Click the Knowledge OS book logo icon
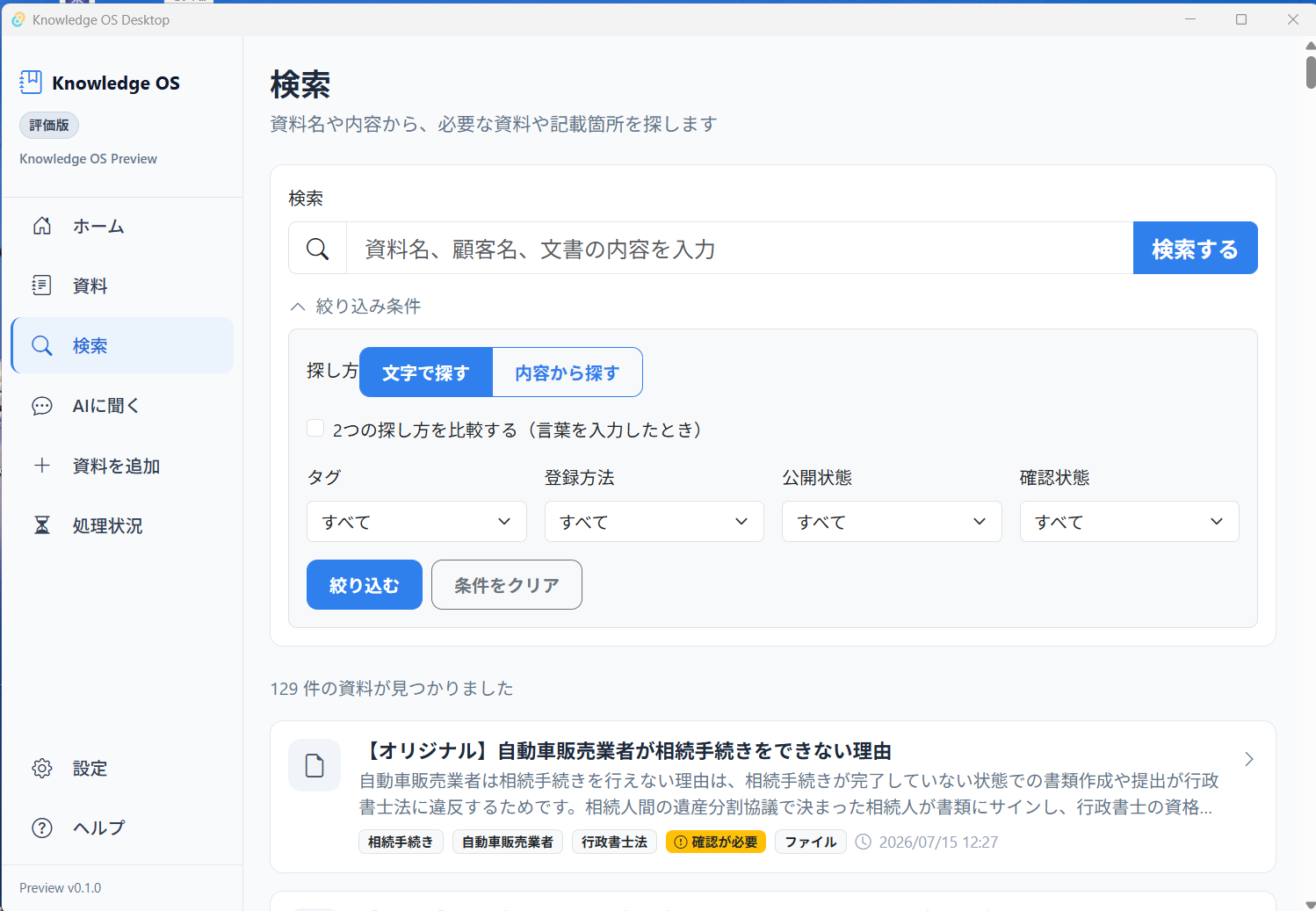The width and height of the screenshot is (1316, 911). coord(31,82)
